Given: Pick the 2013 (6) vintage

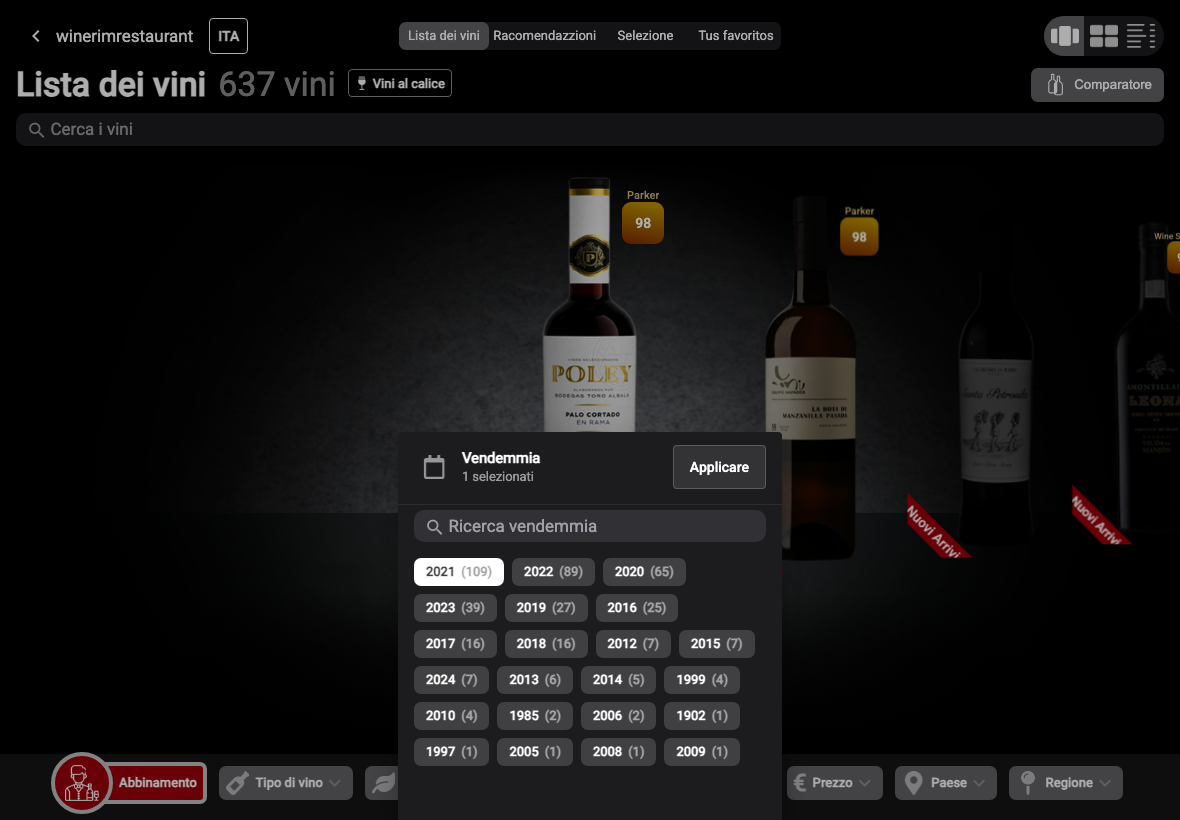Looking at the screenshot, I should click(535, 680).
